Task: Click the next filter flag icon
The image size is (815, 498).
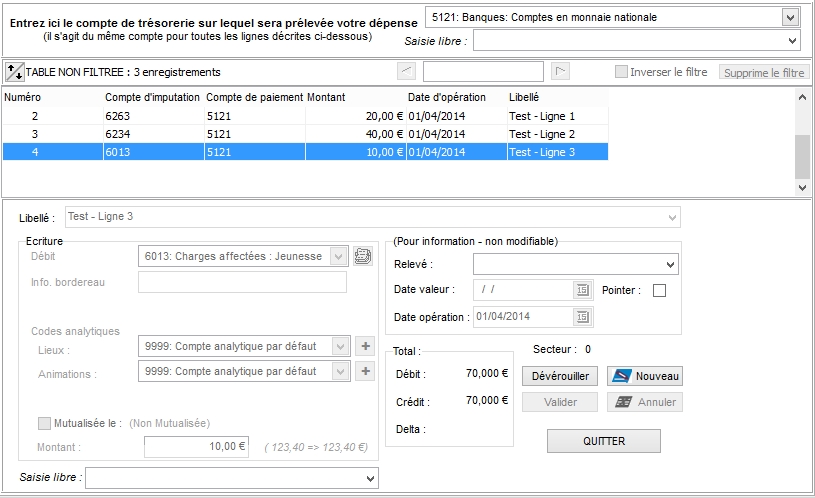Action: 561,71
